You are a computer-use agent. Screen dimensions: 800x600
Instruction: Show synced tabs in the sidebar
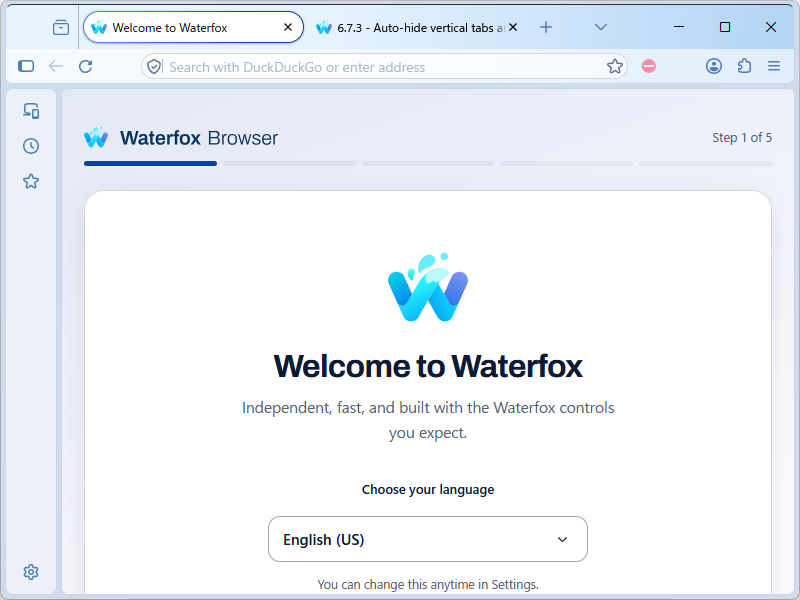(31, 111)
